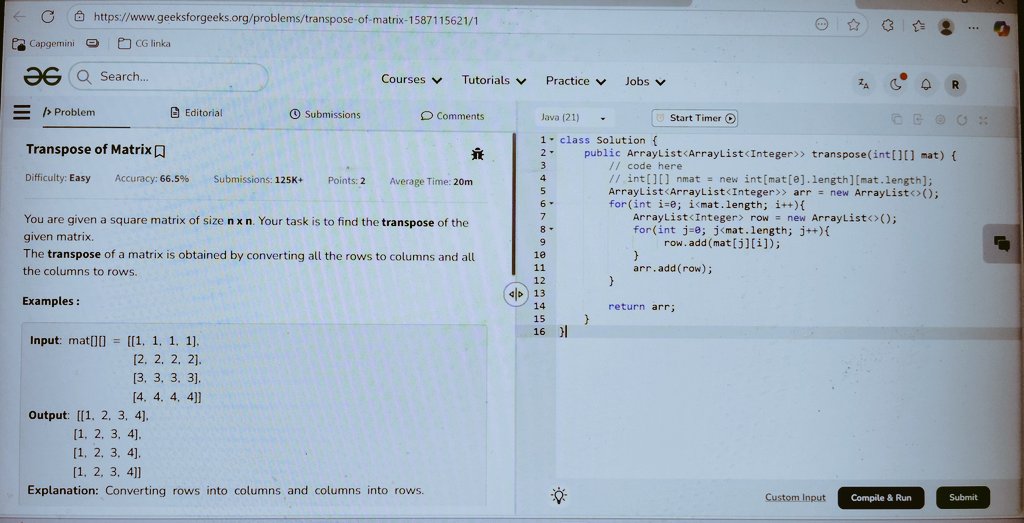This screenshot has height=523, width=1024.
Task: Switch to the Comments tab
Action: [x=453, y=116]
